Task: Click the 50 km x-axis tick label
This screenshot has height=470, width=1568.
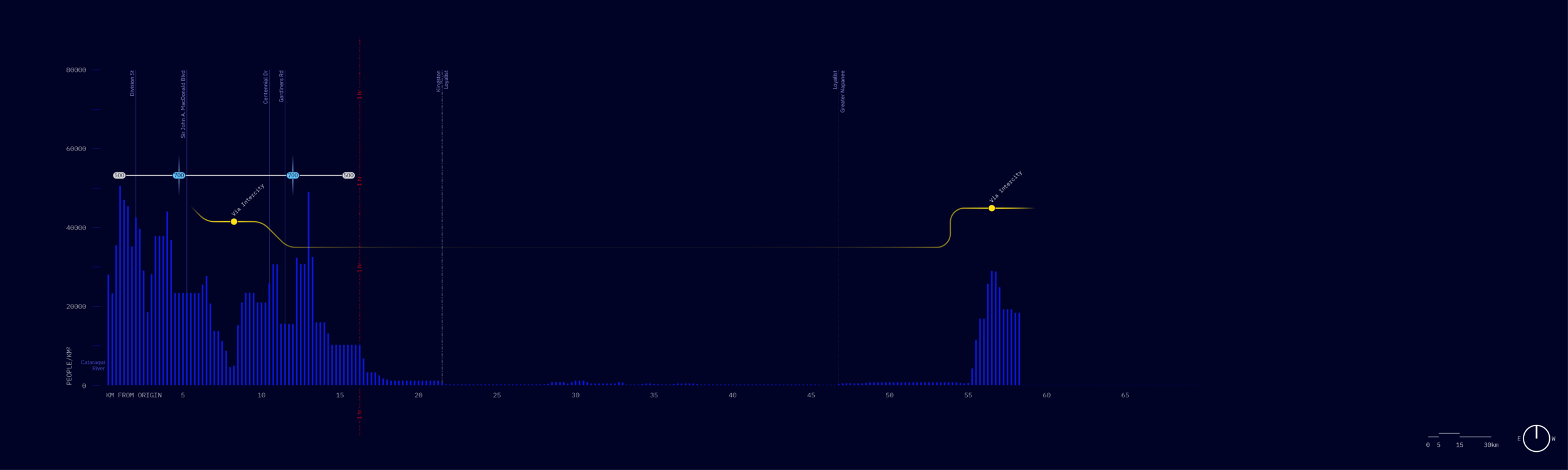Action: pos(889,395)
